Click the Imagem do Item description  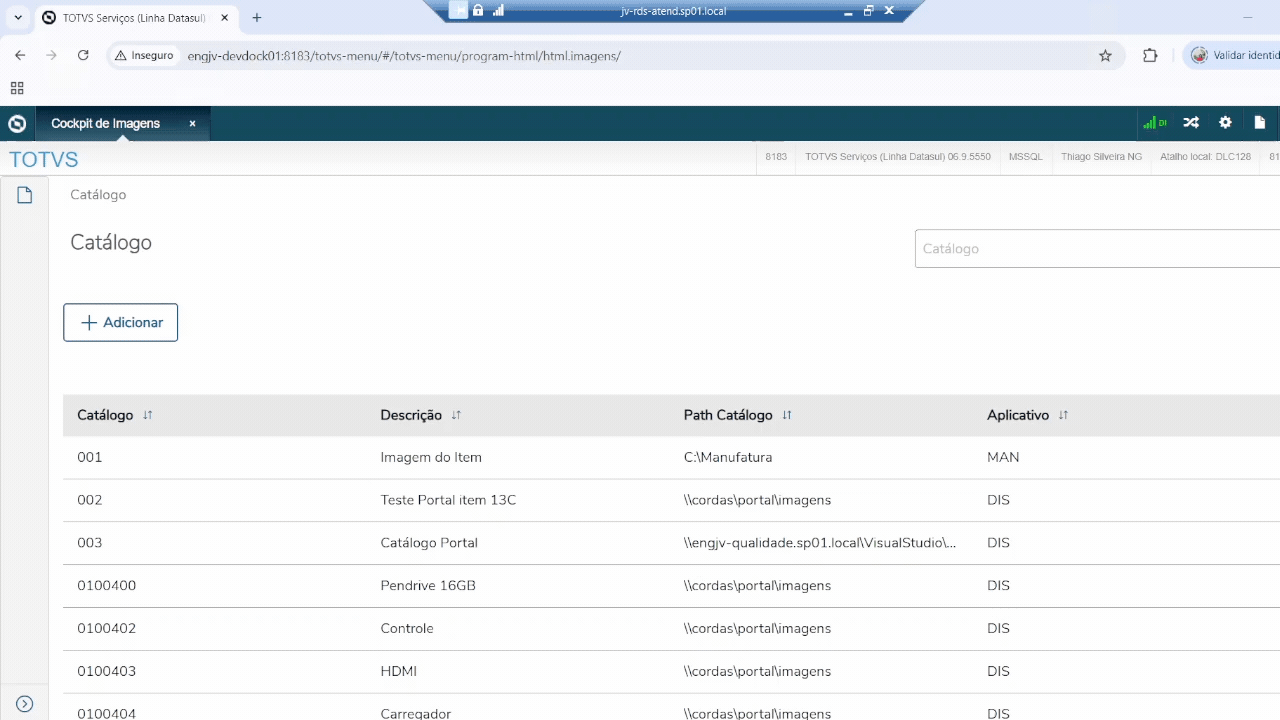[431, 457]
